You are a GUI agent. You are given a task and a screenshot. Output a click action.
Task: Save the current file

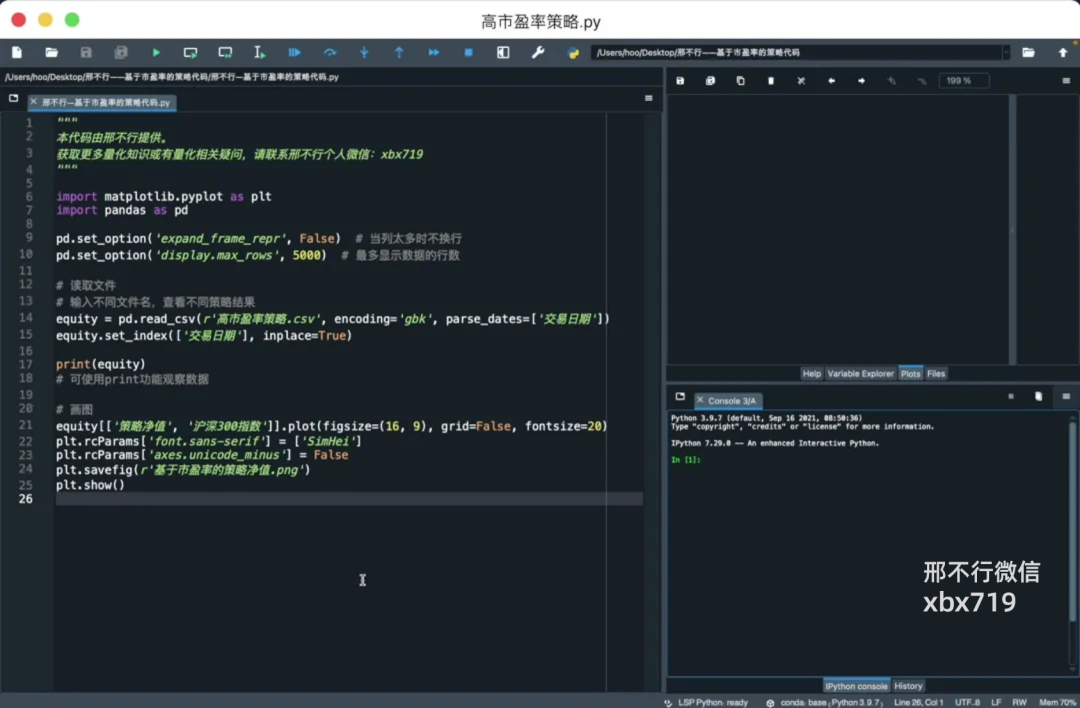point(85,52)
